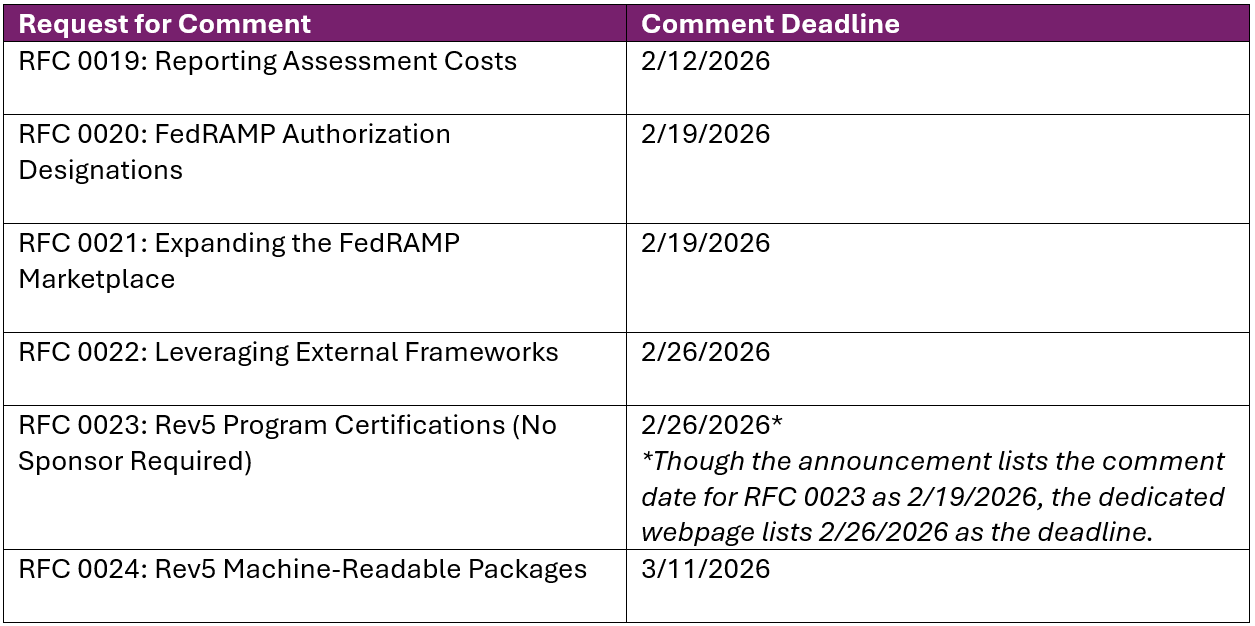The width and height of the screenshot is (1255, 626).
Task: Click the 2/26/2026 deadline for RFC 0022
Action: [705, 352]
